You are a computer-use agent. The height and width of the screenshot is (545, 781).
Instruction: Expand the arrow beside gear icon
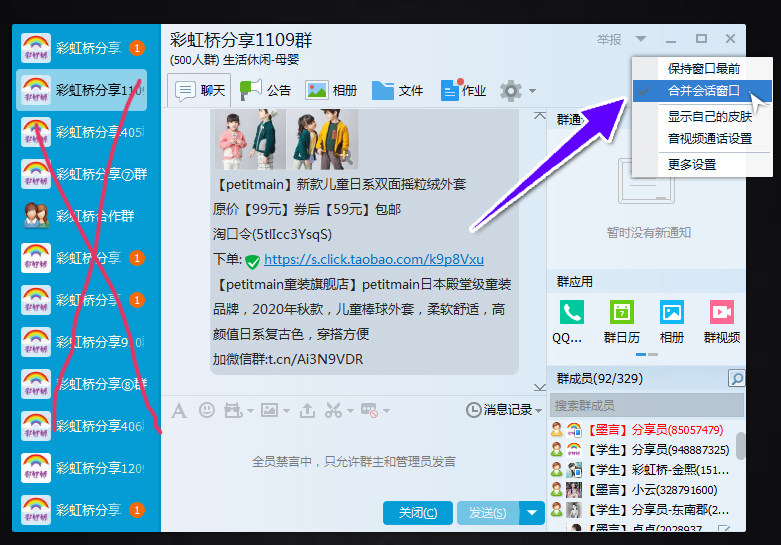point(532,91)
